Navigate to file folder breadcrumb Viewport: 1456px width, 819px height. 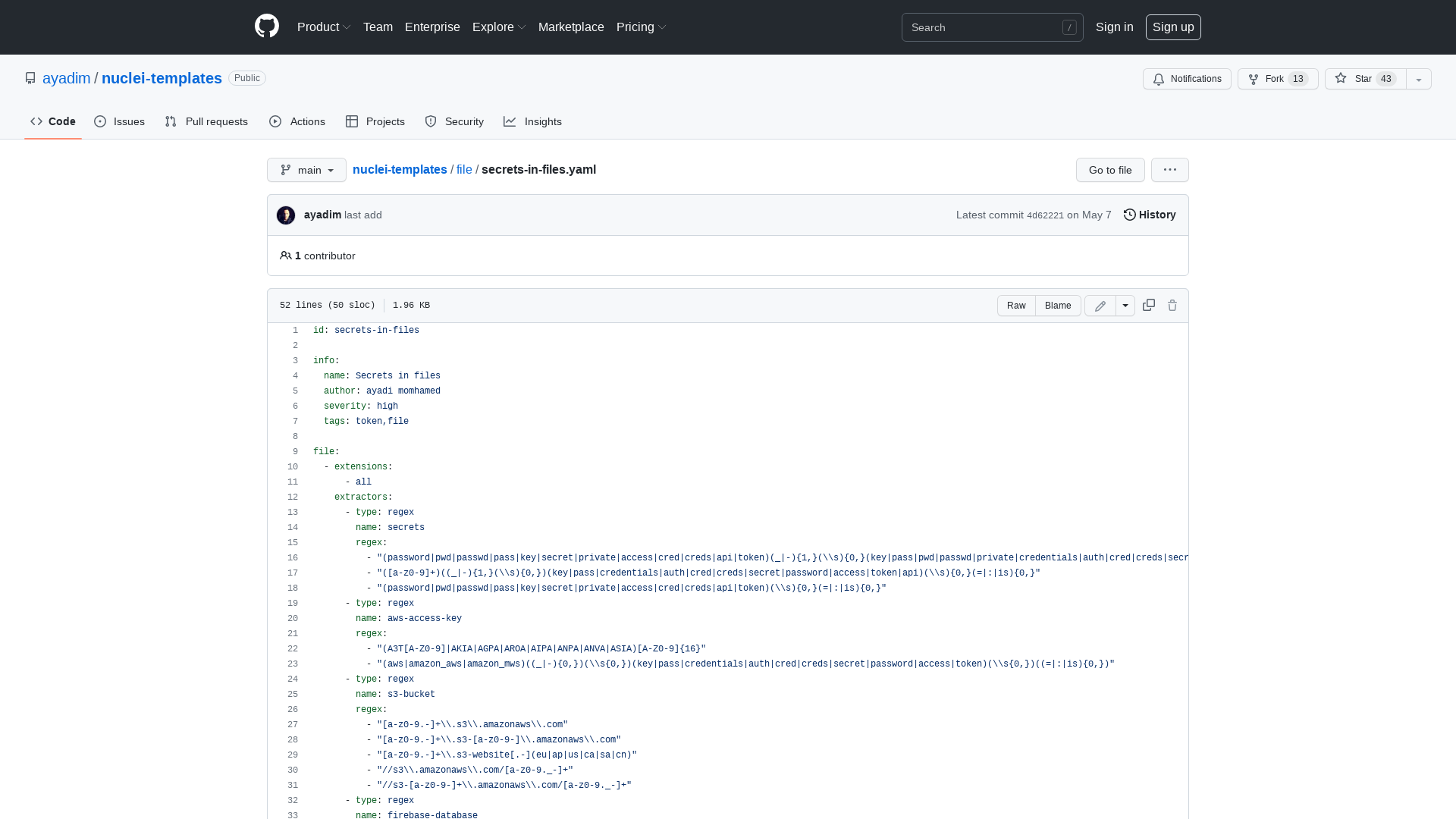(464, 169)
